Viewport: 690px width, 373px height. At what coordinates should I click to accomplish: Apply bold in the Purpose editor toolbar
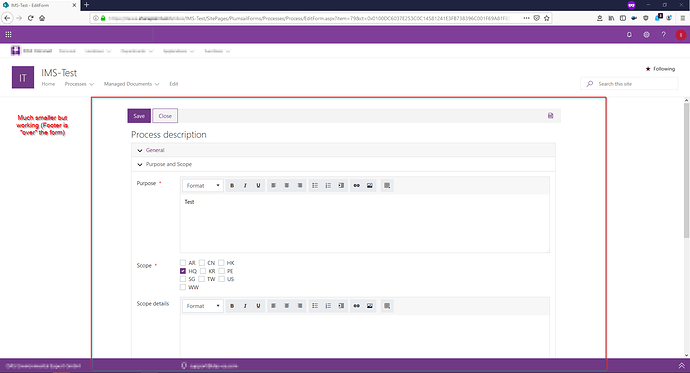click(232, 186)
